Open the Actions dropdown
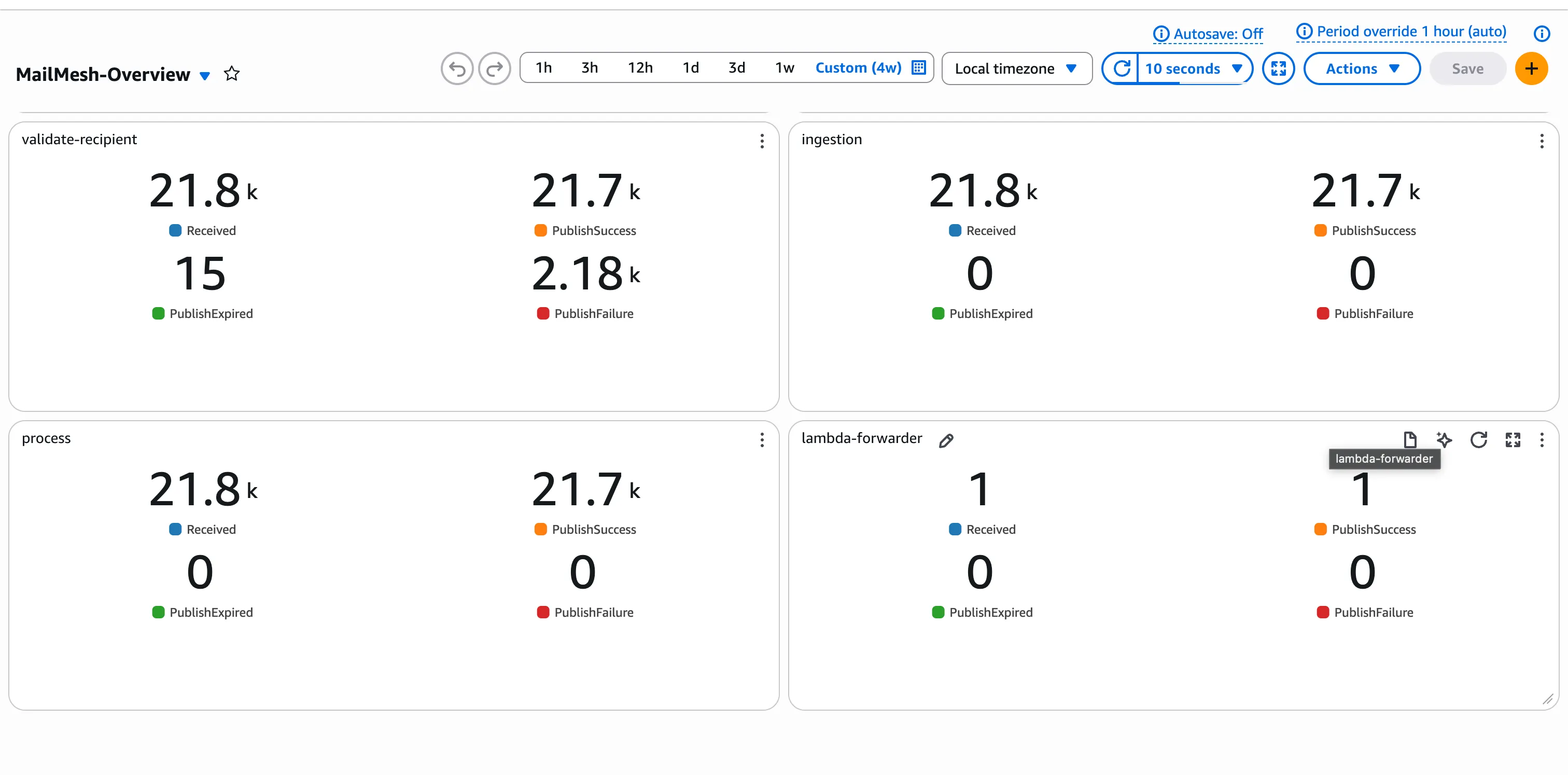The height and width of the screenshot is (775, 1568). (x=1362, y=68)
